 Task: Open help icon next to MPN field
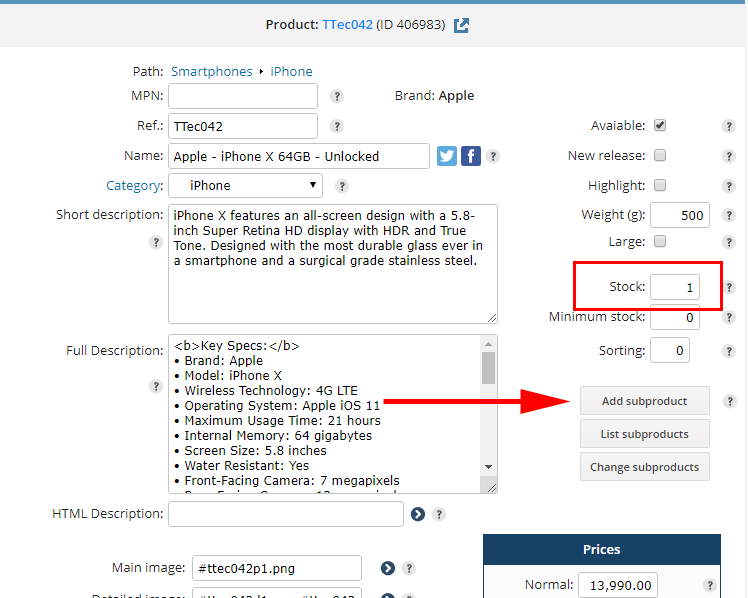[x=337, y=96]
